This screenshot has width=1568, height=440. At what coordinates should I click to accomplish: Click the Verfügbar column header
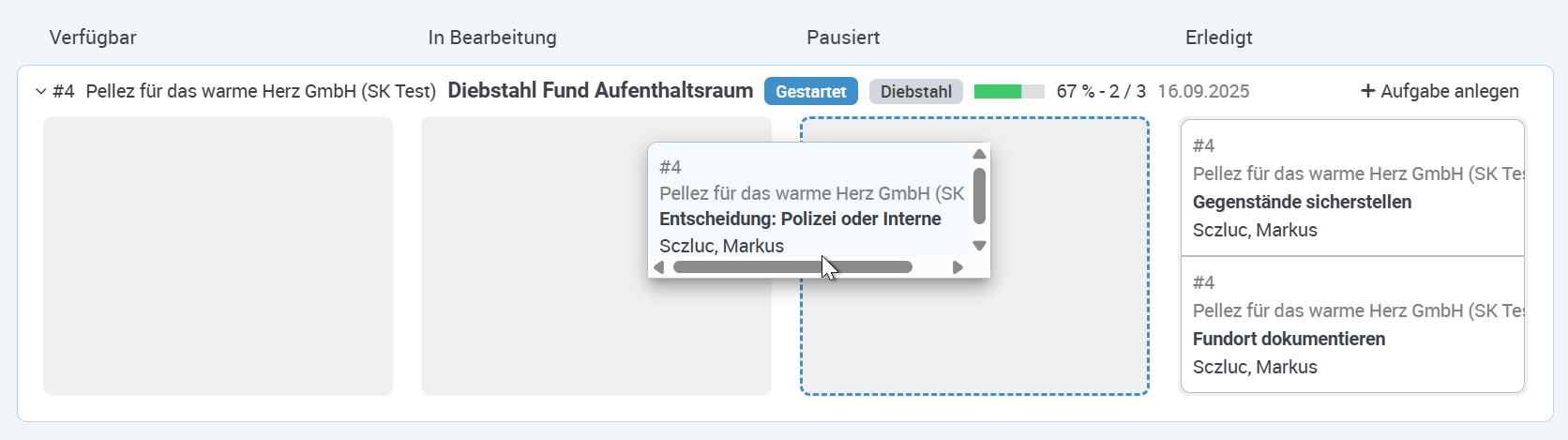click(93, 38)
